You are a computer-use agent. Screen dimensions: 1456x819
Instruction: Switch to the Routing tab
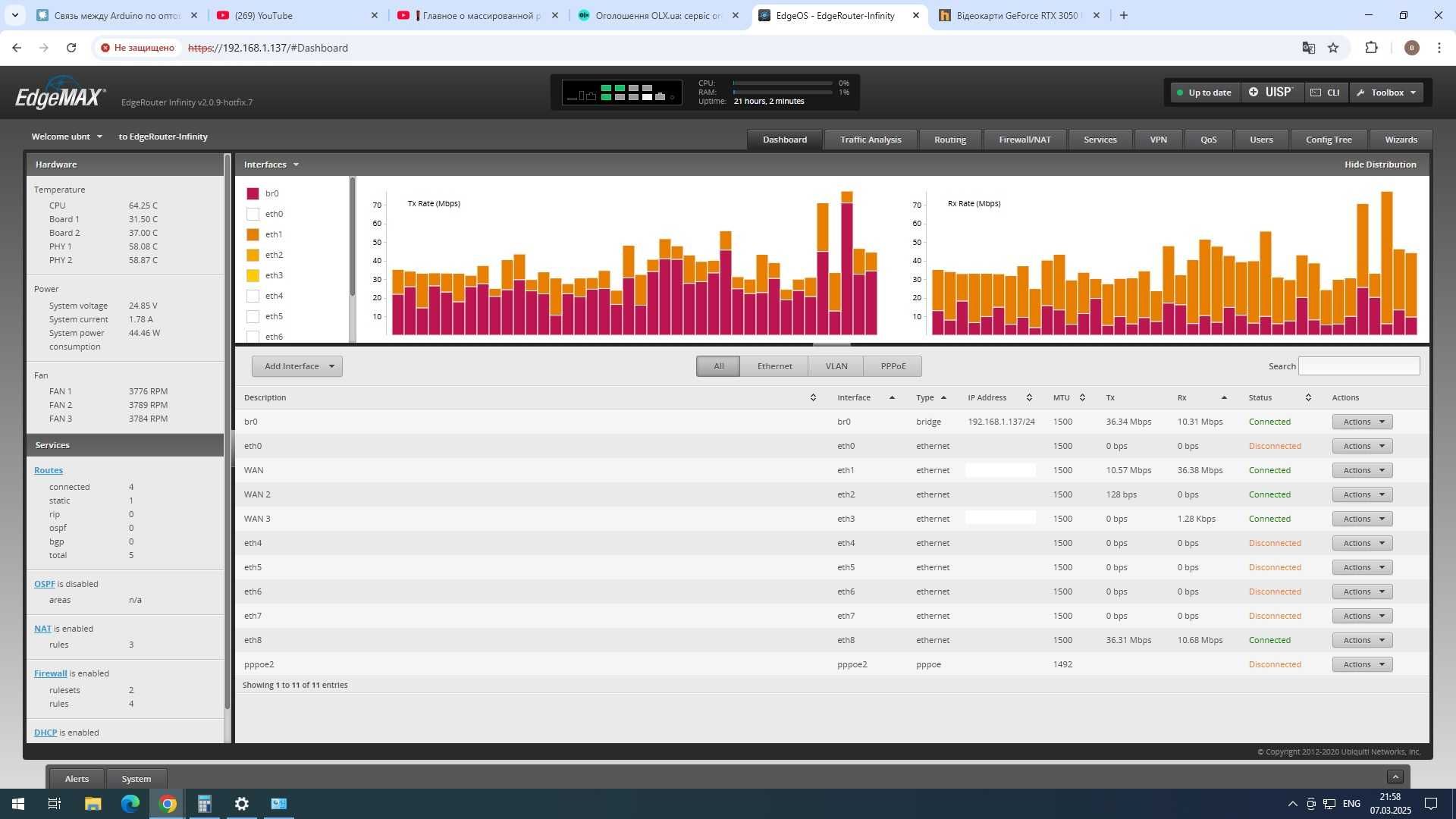[x=949, y=140]
